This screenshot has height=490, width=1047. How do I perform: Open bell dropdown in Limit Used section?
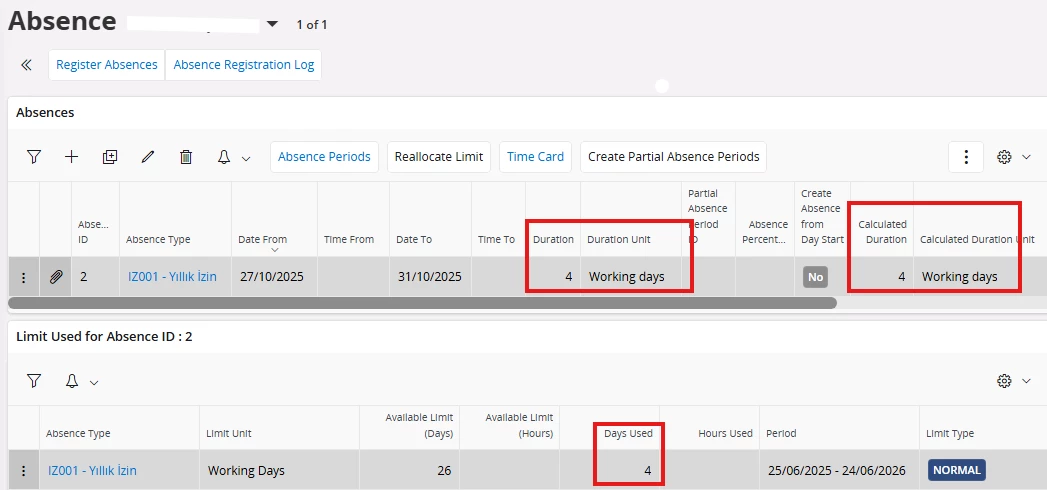pos(94,383)
